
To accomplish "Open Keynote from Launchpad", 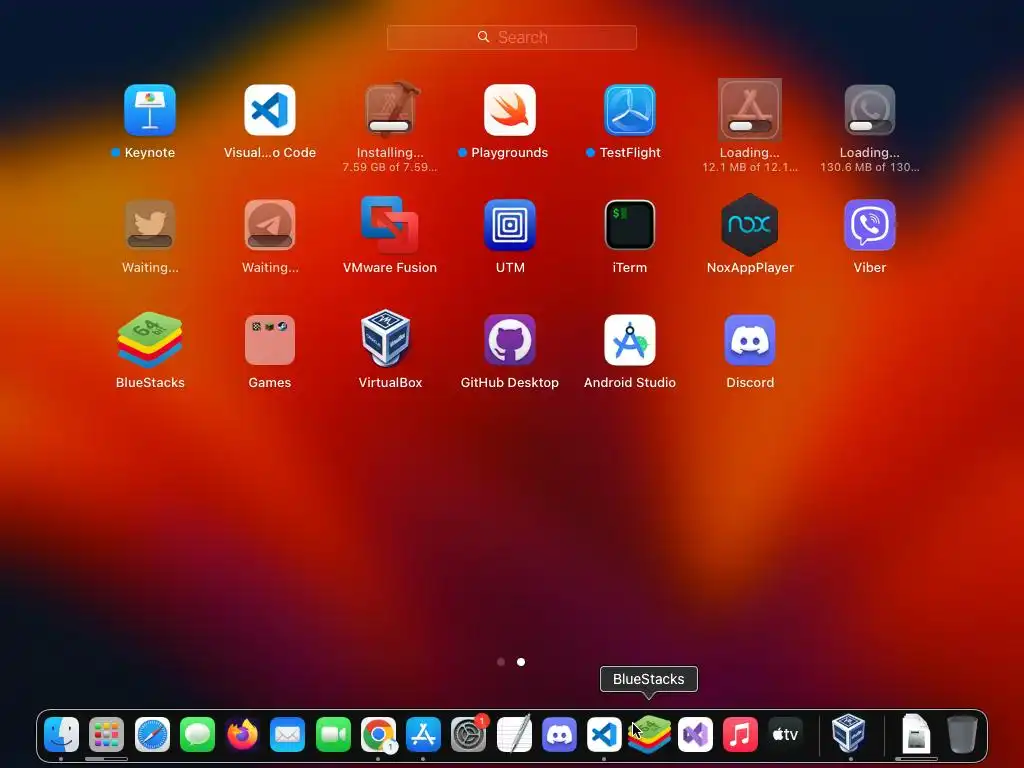I will (150, 110).
